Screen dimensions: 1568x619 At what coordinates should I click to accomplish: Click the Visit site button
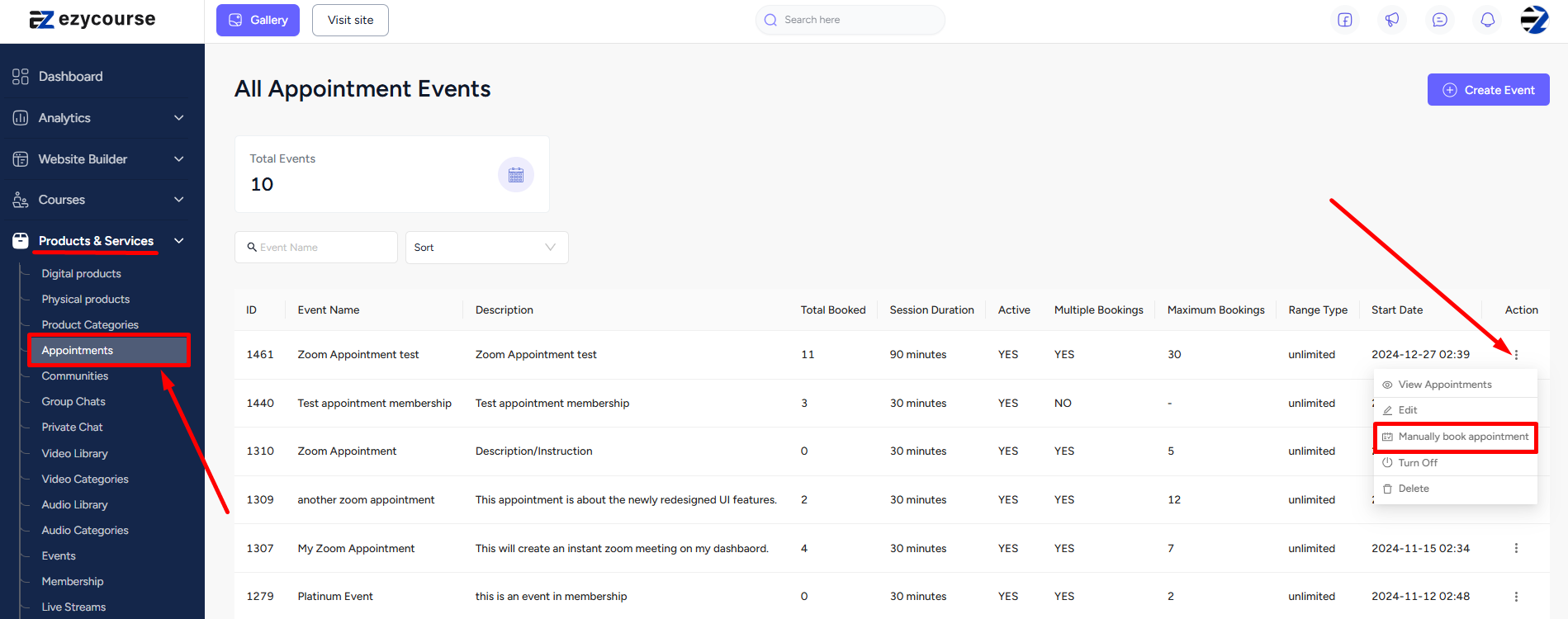tap(350, 20)
